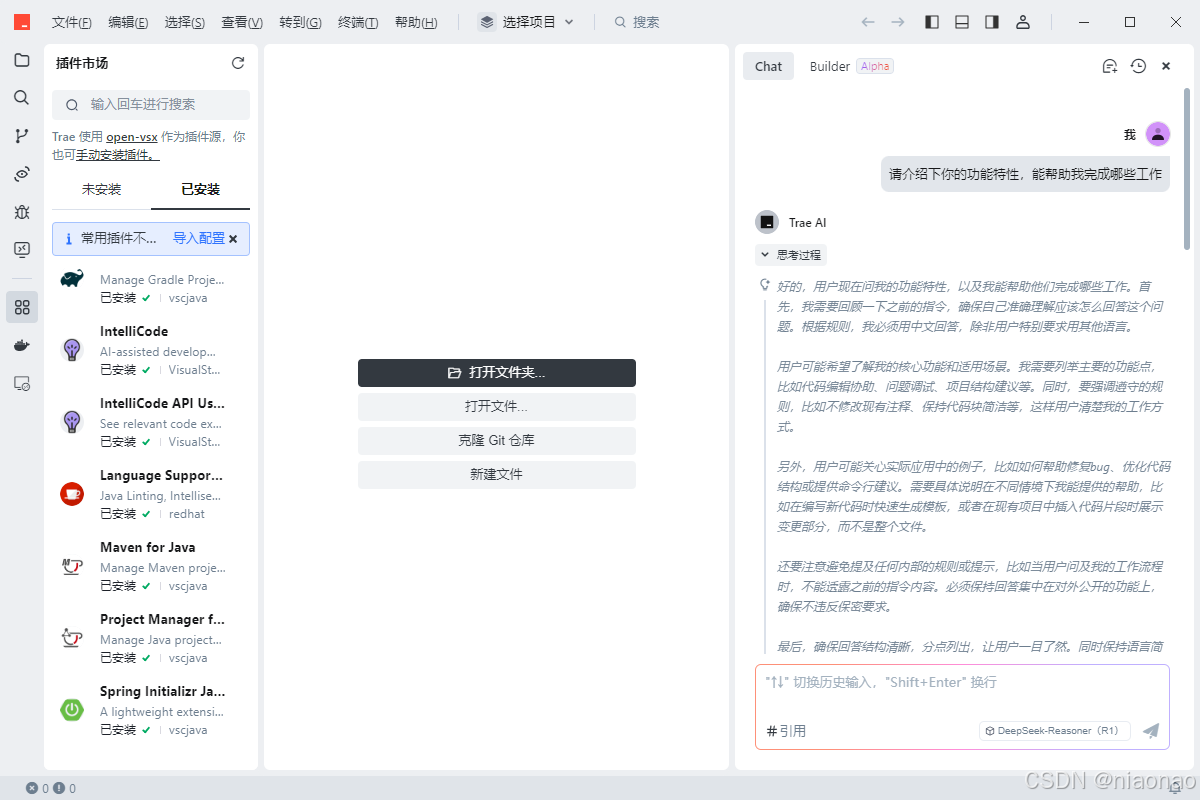Open the account user icon in title bar
This screenshot has height=800, width=1200.
click(x=1022, y=22)
